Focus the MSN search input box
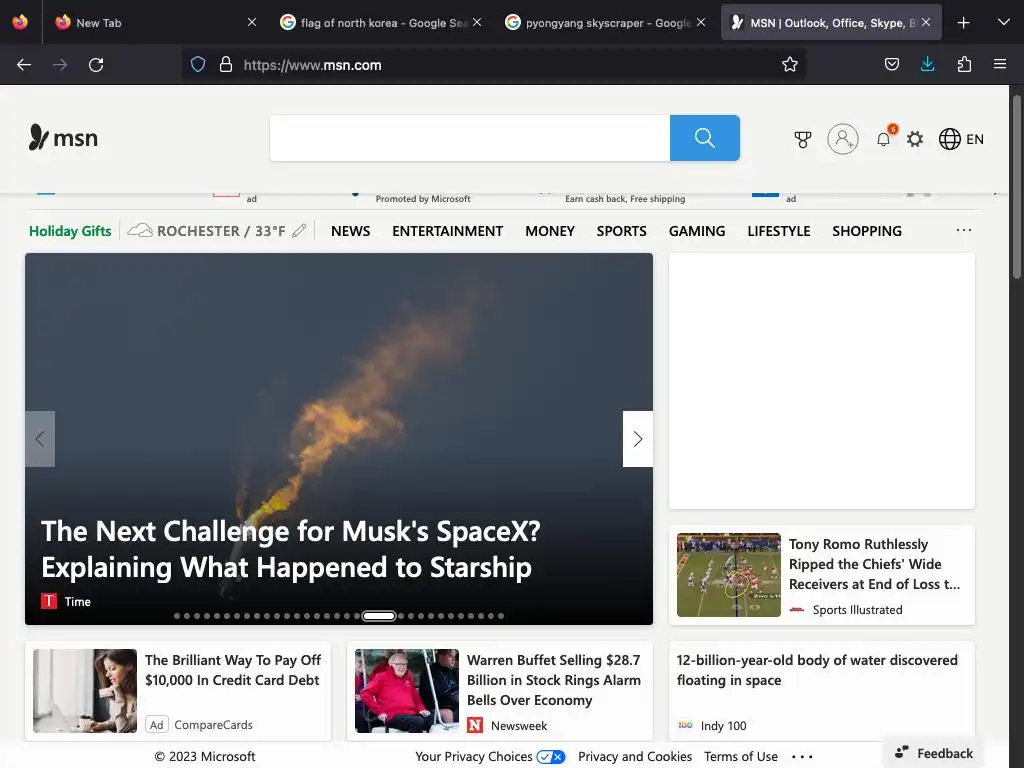1024x768 pixels. coord(470,138)
